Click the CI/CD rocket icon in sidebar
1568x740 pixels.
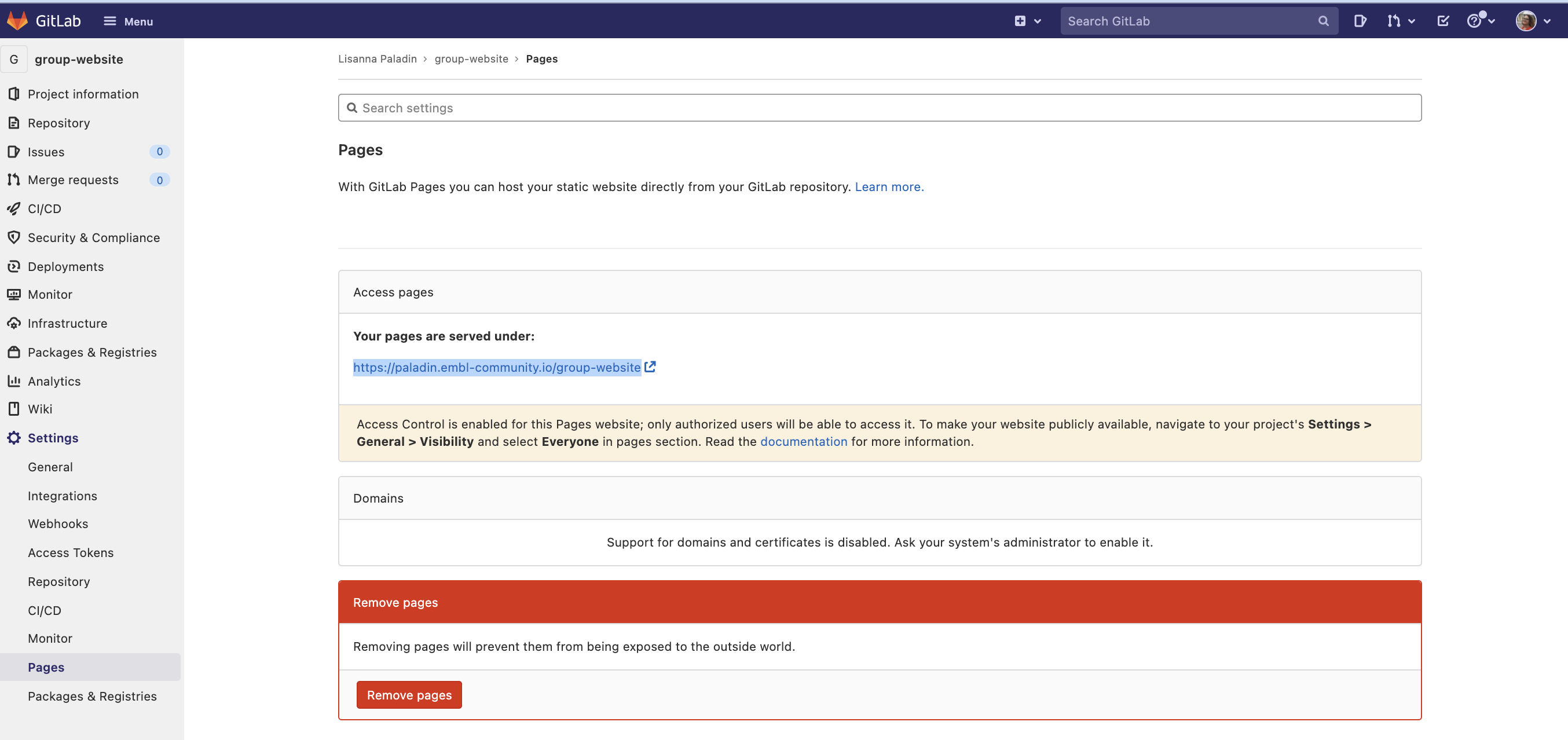coord(13,208)
